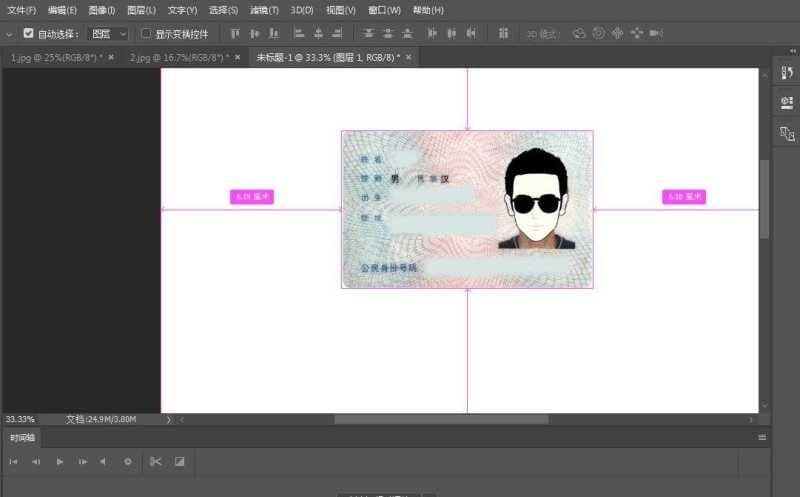Open the Properties panel icon in right dock
800x497 pixels.
pyautogui.click(x=786, y=102)
